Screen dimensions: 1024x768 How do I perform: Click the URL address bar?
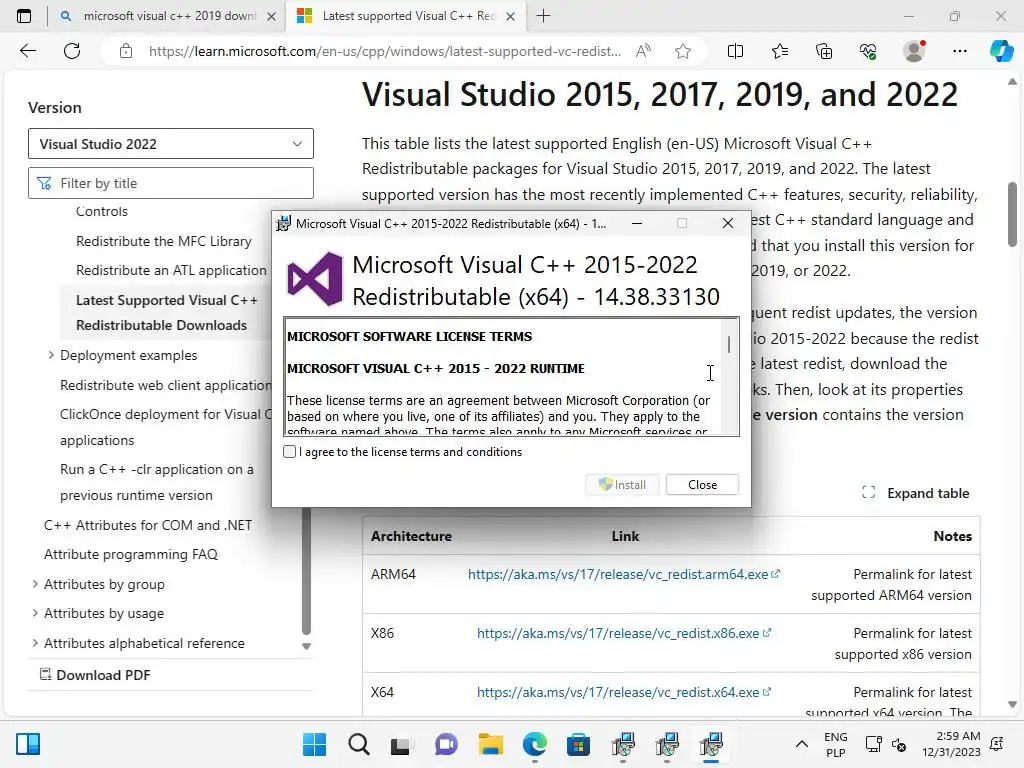(384, 51)
